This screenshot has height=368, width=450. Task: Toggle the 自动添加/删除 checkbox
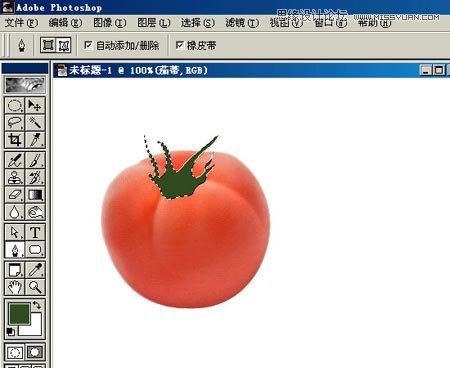point(88,45)
